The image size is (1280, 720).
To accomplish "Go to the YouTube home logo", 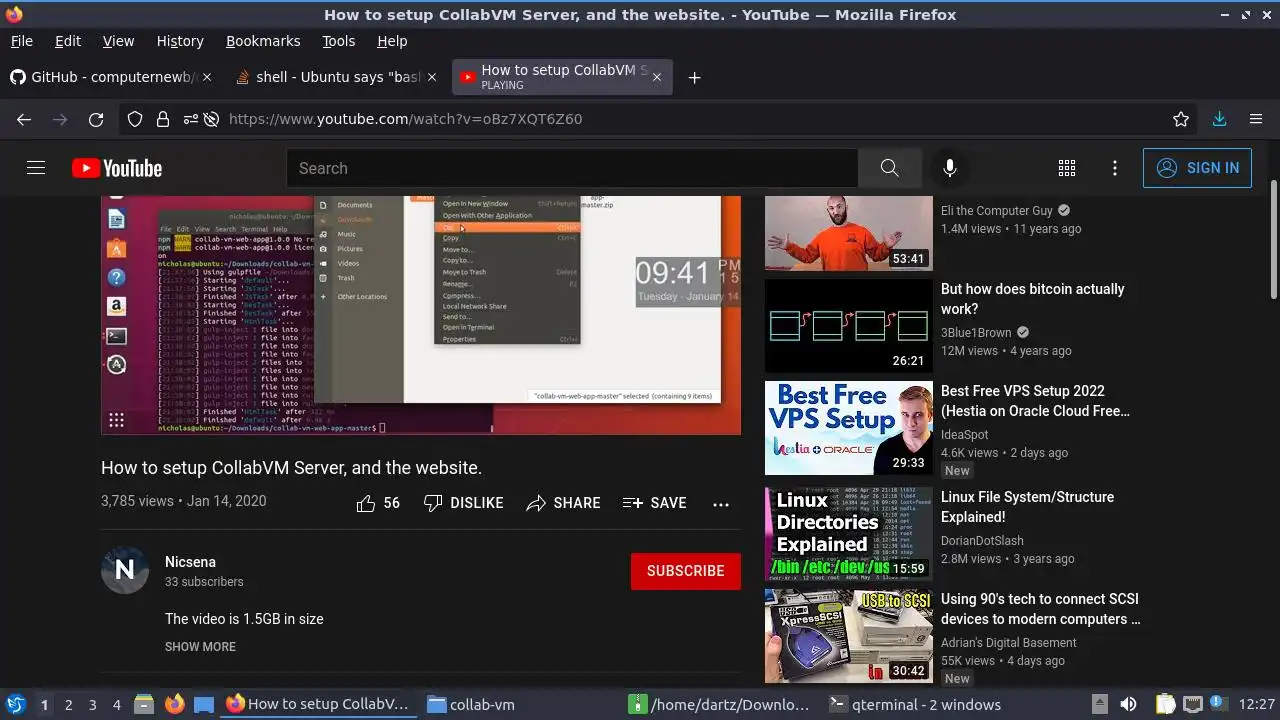I will [x=117, y=168].
